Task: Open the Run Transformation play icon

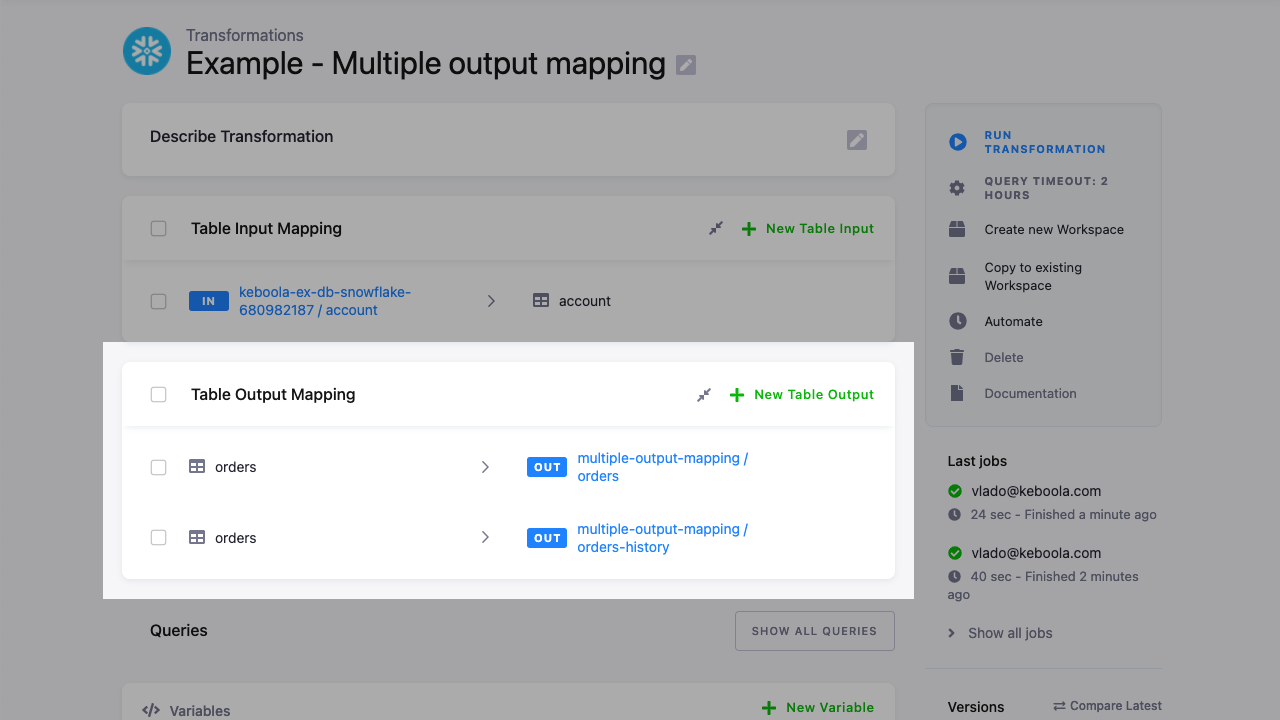Action: pyautogui.click(x=958, y=142)
